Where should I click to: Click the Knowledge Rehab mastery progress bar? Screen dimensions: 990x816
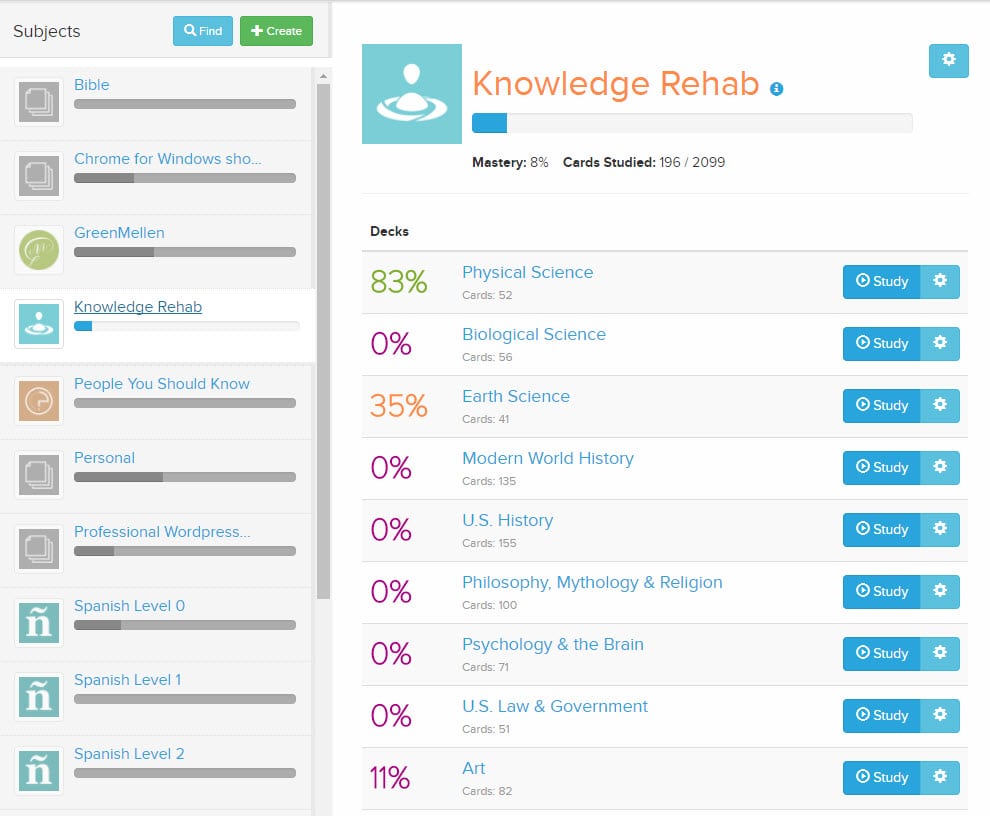point(692,123)
